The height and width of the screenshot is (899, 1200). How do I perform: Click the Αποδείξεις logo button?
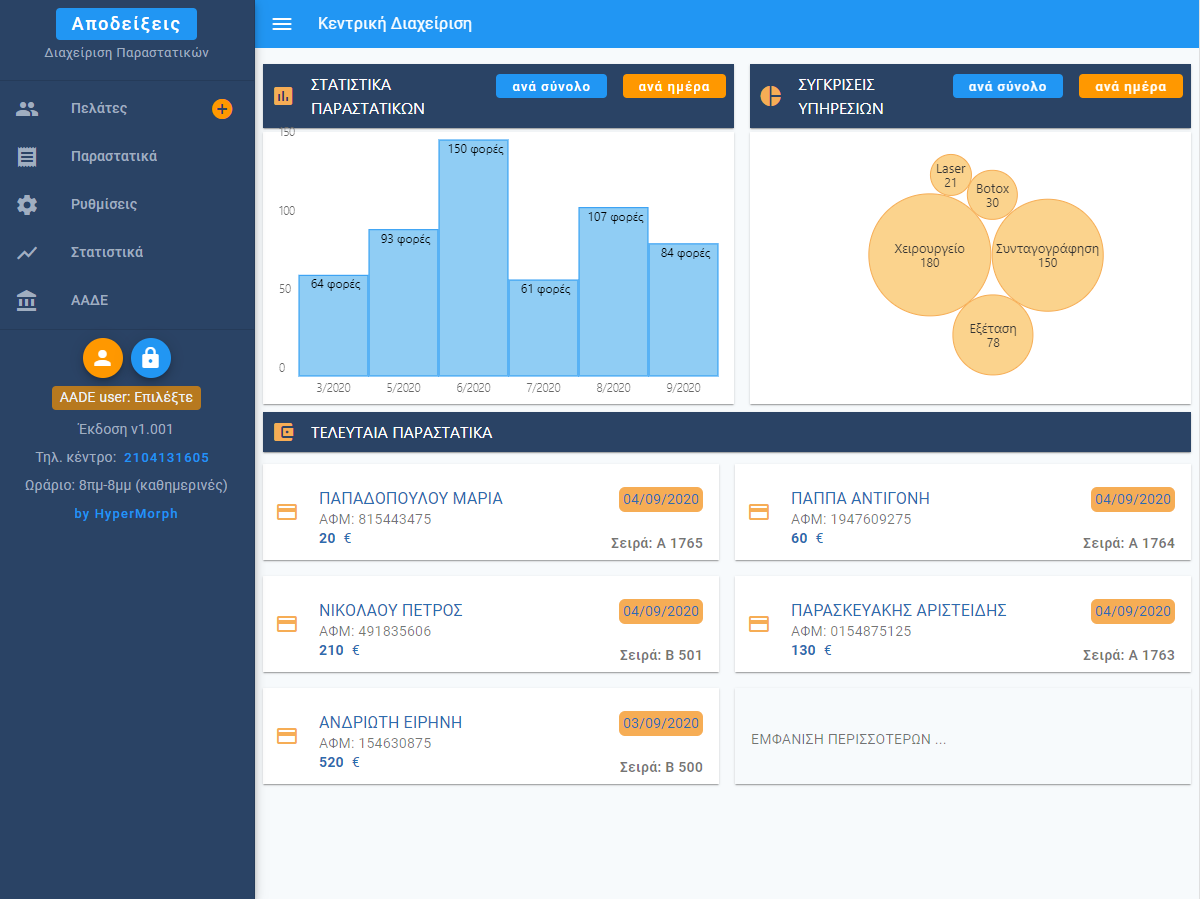point(126,24)
